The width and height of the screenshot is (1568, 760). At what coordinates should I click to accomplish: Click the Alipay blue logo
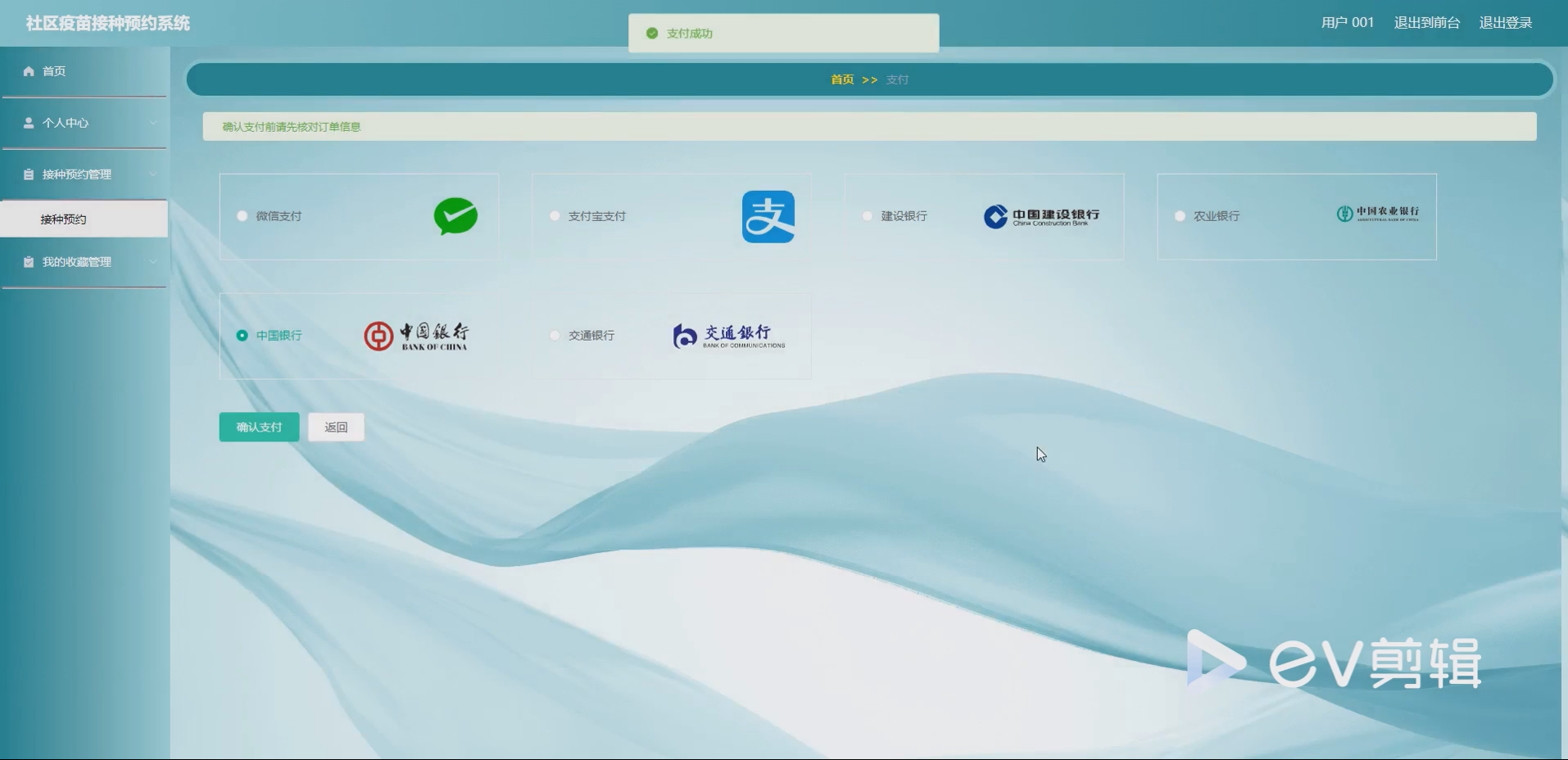point(768,216)
